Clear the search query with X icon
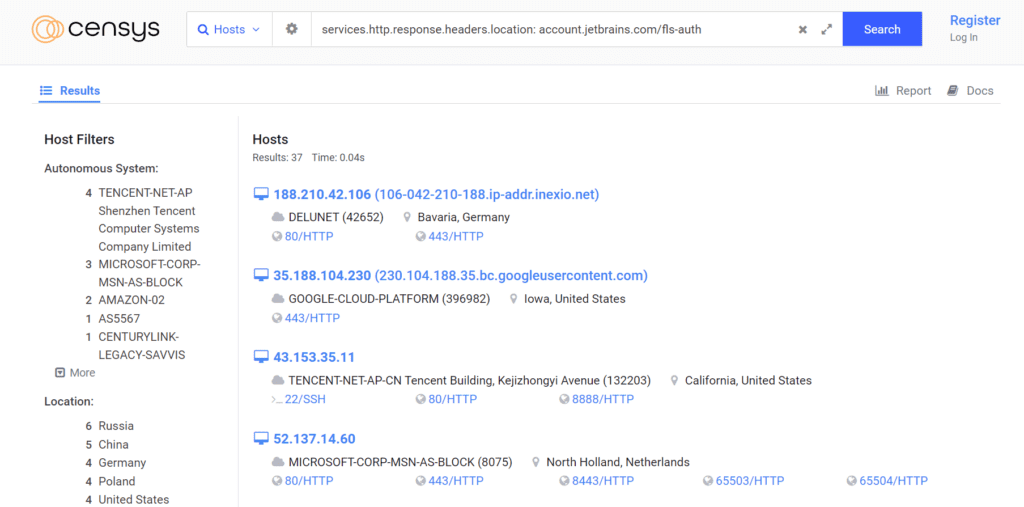 coord(802,30)
